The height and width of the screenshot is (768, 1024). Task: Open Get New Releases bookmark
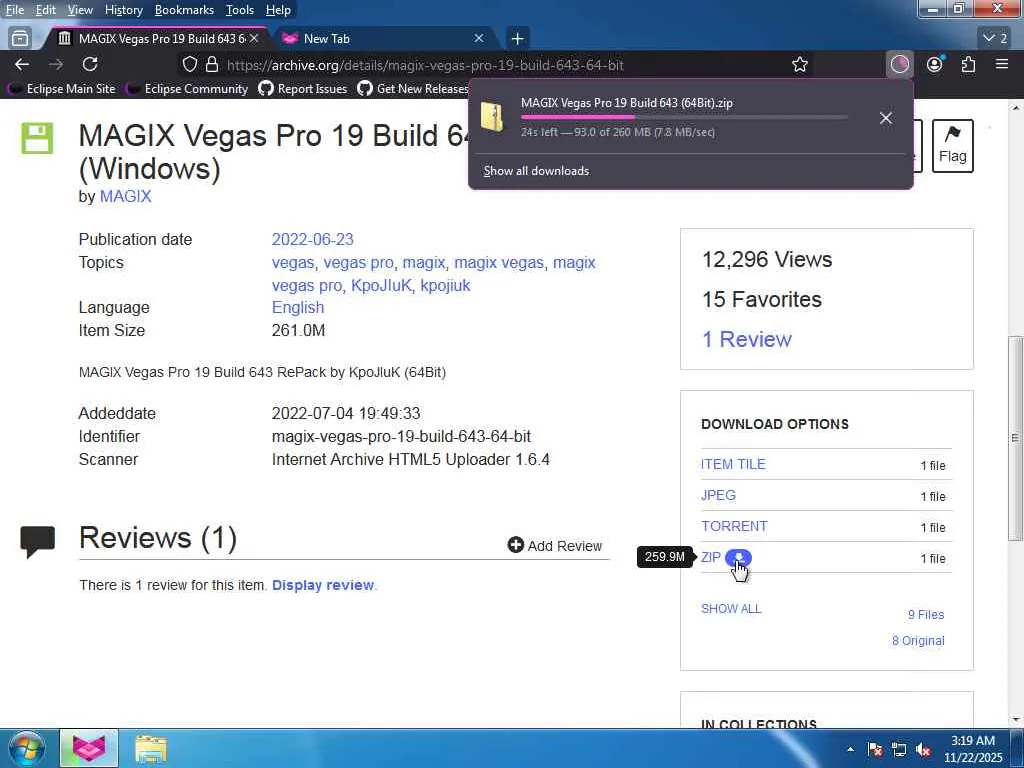click(413, 89)
